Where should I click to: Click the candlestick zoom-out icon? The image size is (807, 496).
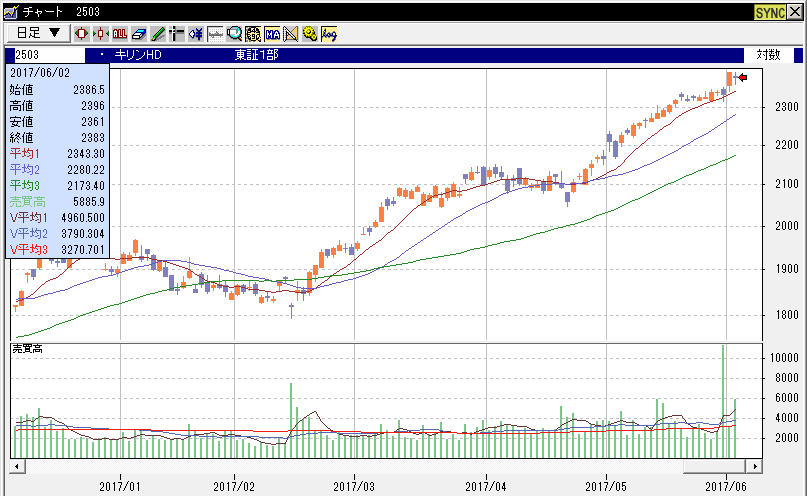100,33
